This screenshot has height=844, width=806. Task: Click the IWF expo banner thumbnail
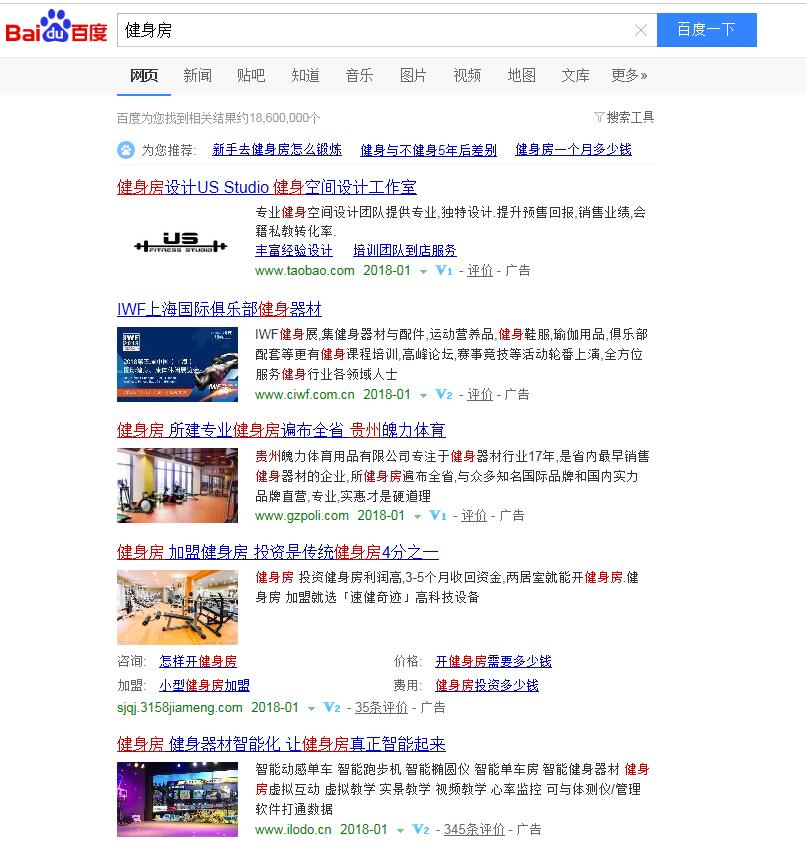[177, 364]
